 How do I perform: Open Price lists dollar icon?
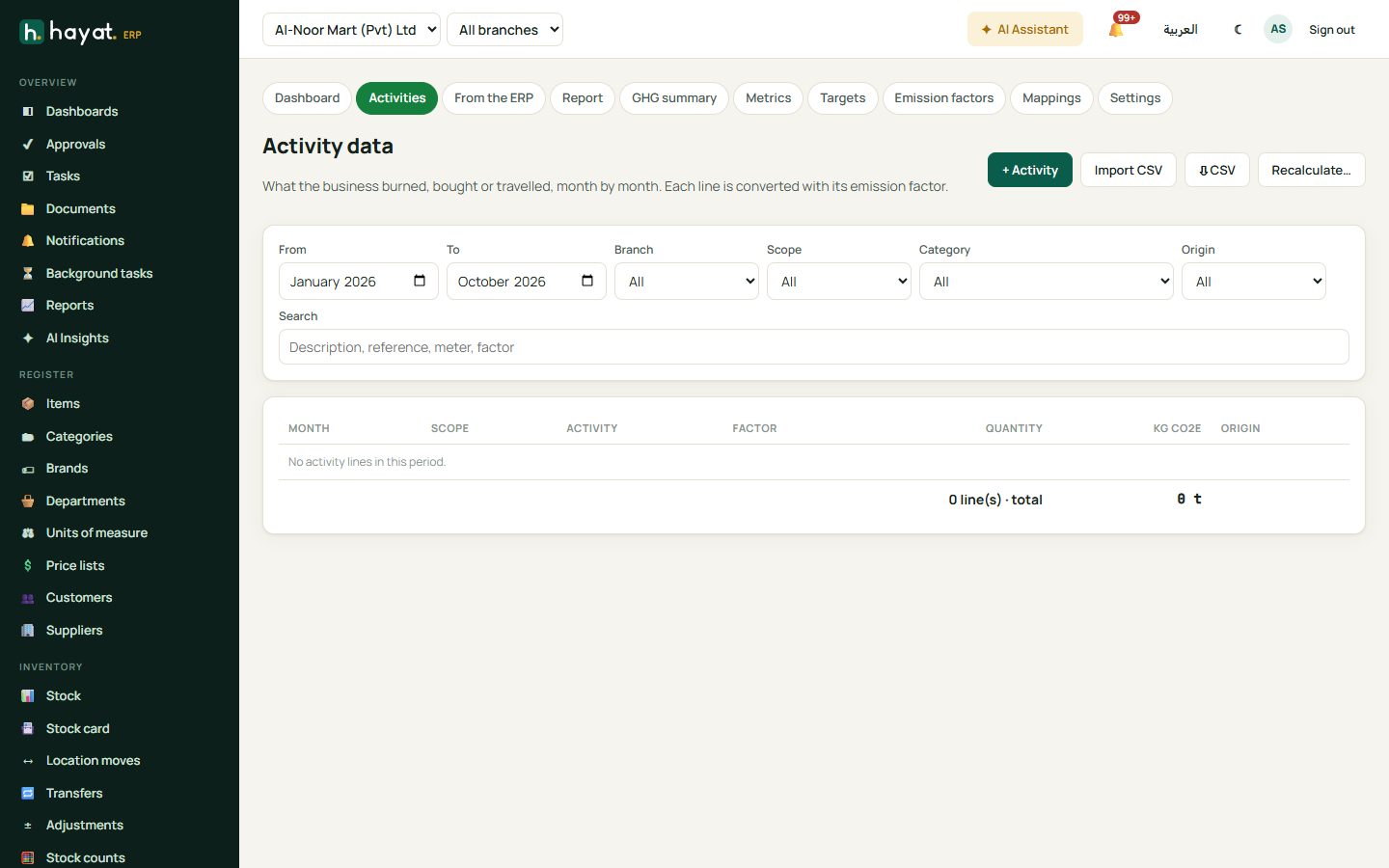pyautogui.click(x=28, y=566)
